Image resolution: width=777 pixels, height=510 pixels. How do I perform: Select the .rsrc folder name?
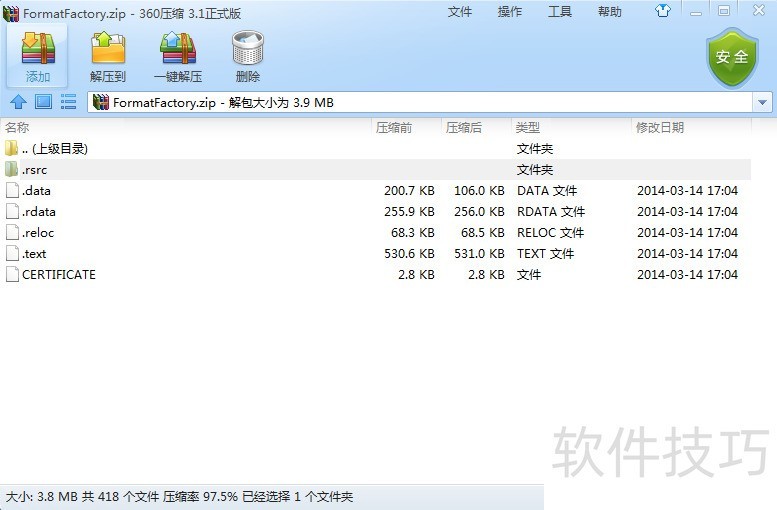click(x=34, y=170)
